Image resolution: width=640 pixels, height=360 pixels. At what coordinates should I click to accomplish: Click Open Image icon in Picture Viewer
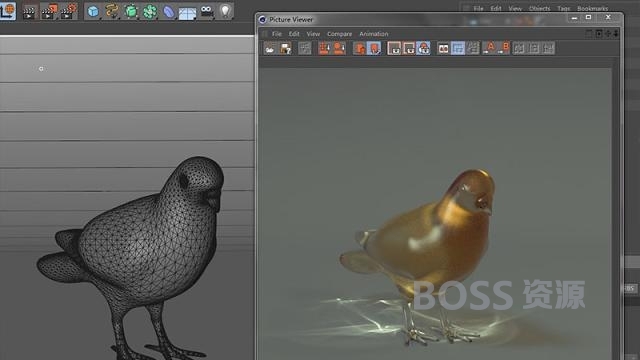270,49
